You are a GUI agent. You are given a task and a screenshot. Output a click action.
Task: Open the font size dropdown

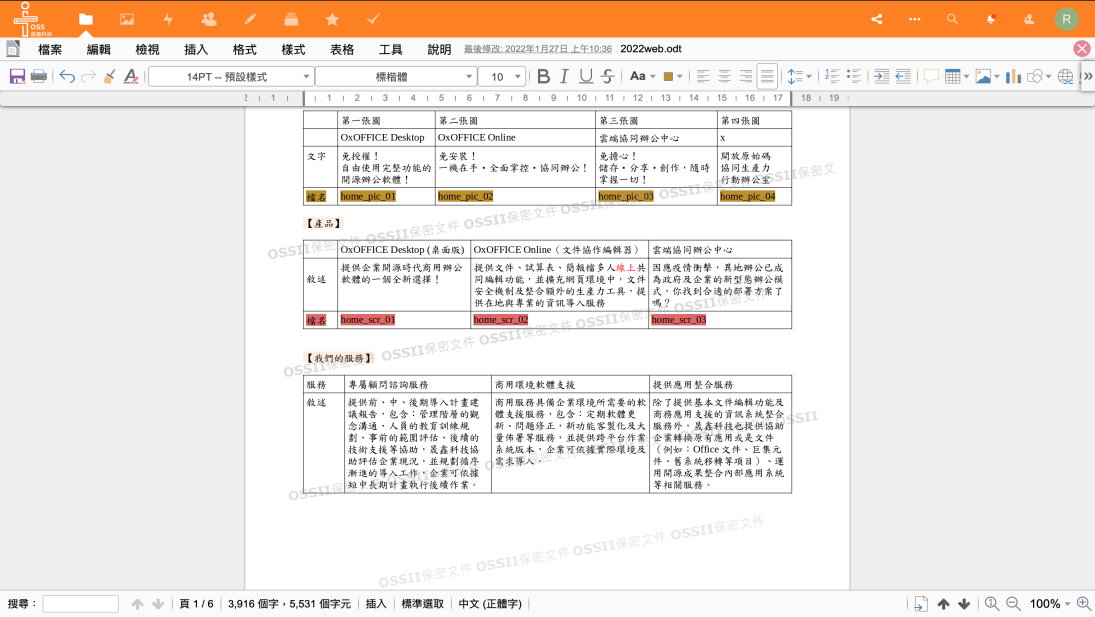(504, 76)
